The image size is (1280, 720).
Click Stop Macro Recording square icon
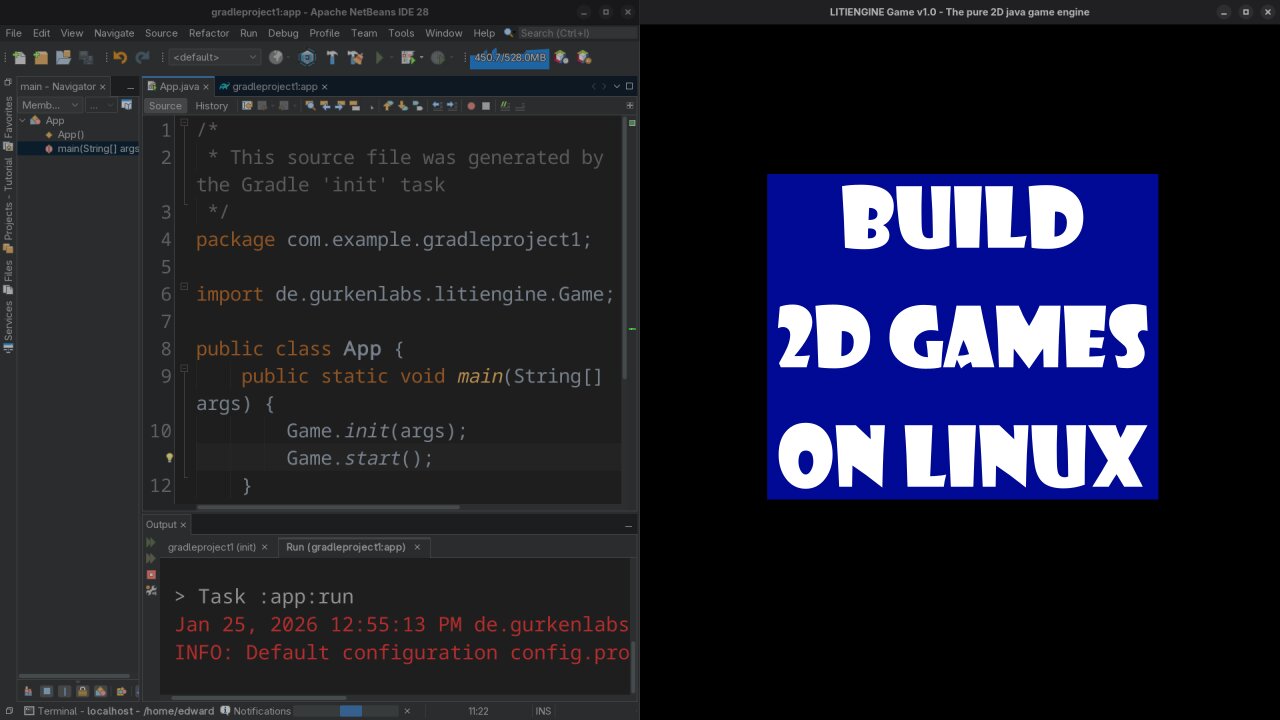coord(486,105)
